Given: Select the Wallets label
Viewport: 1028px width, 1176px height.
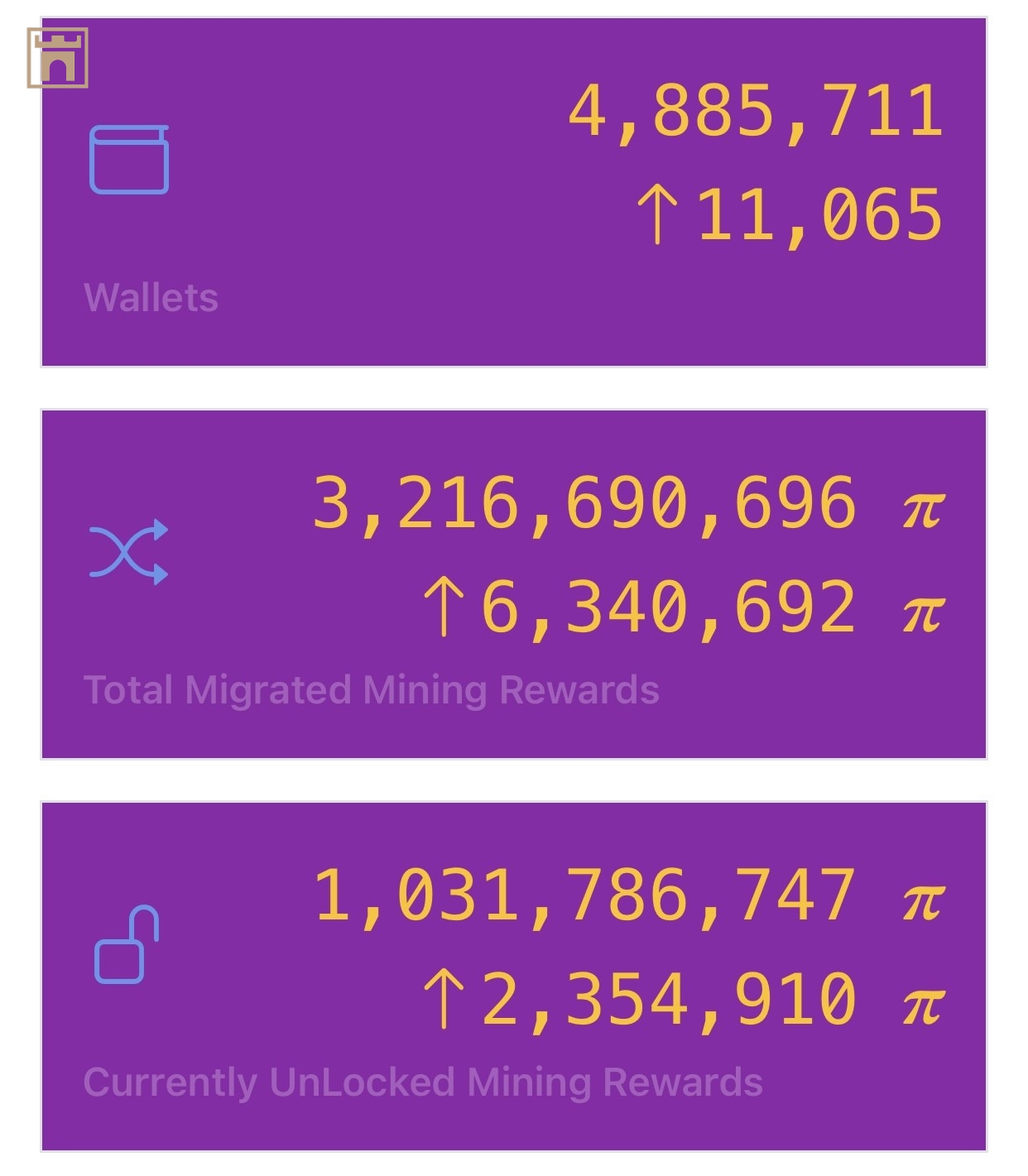Looking at the screenshot, I should (151, 298).
